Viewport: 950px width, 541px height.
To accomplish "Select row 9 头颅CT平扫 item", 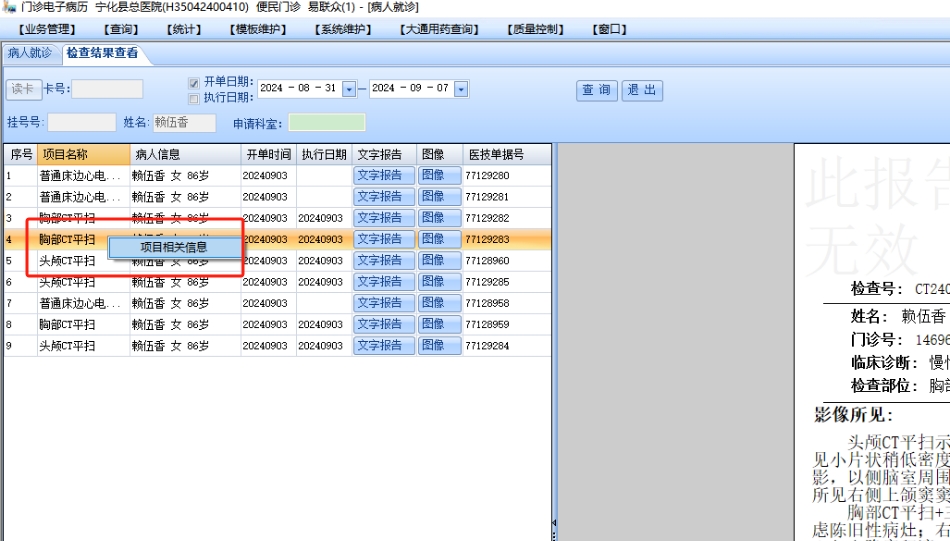I will coord(67,345).
